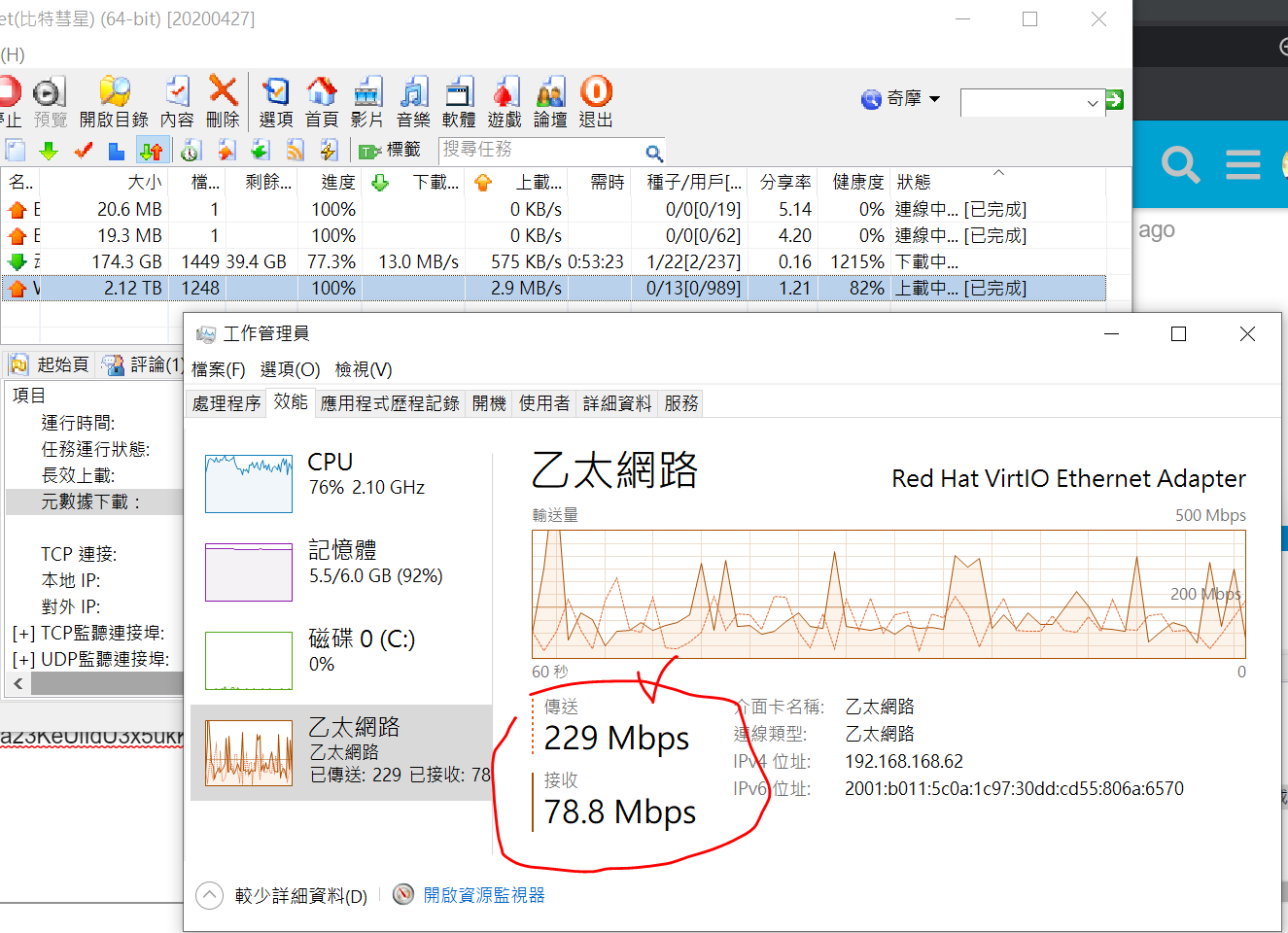Click the 音樂 (Music) toolbar icon
The image size is (1288, 933).
point(413,102)
